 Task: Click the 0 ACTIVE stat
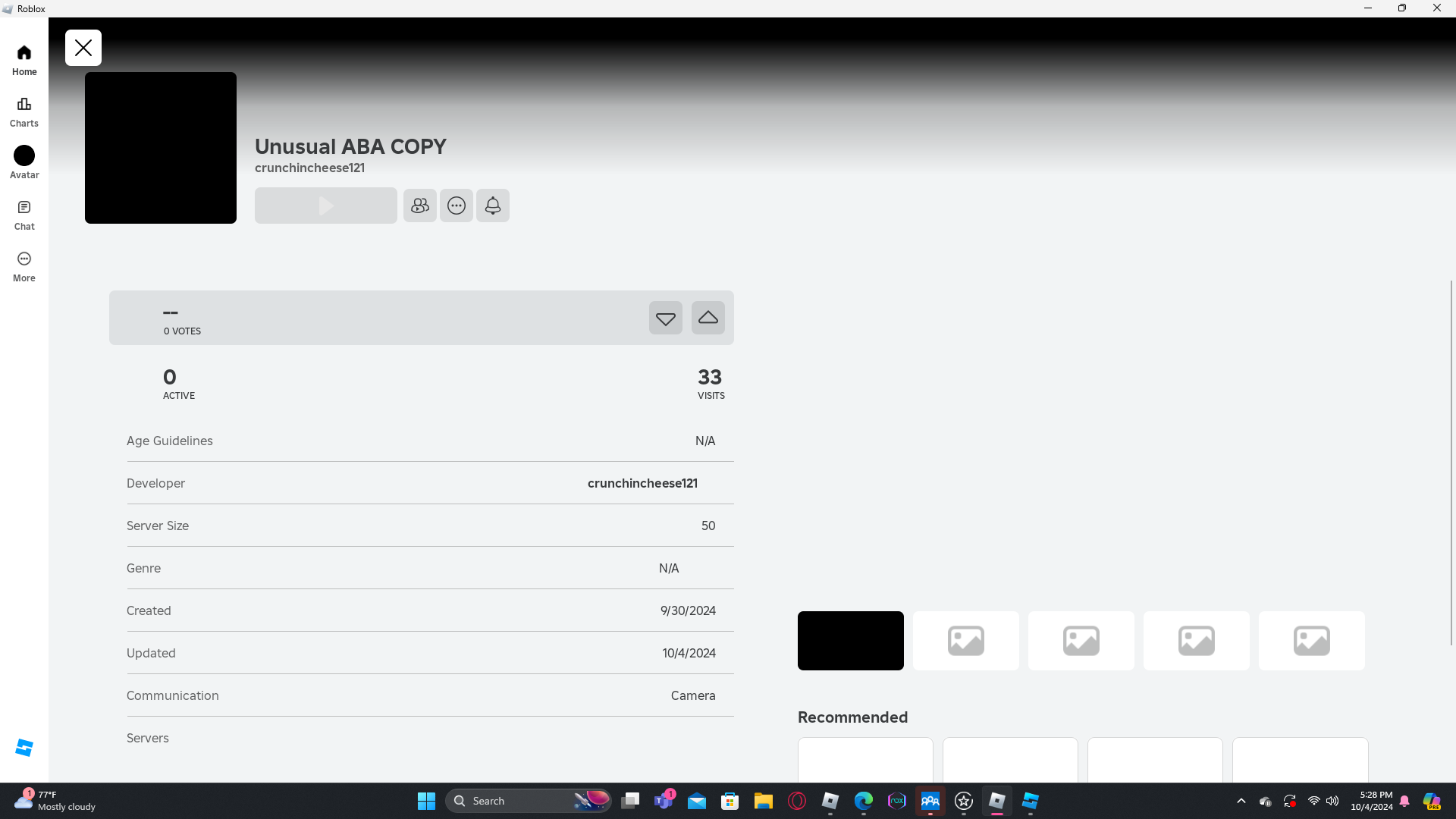(179, 384)
